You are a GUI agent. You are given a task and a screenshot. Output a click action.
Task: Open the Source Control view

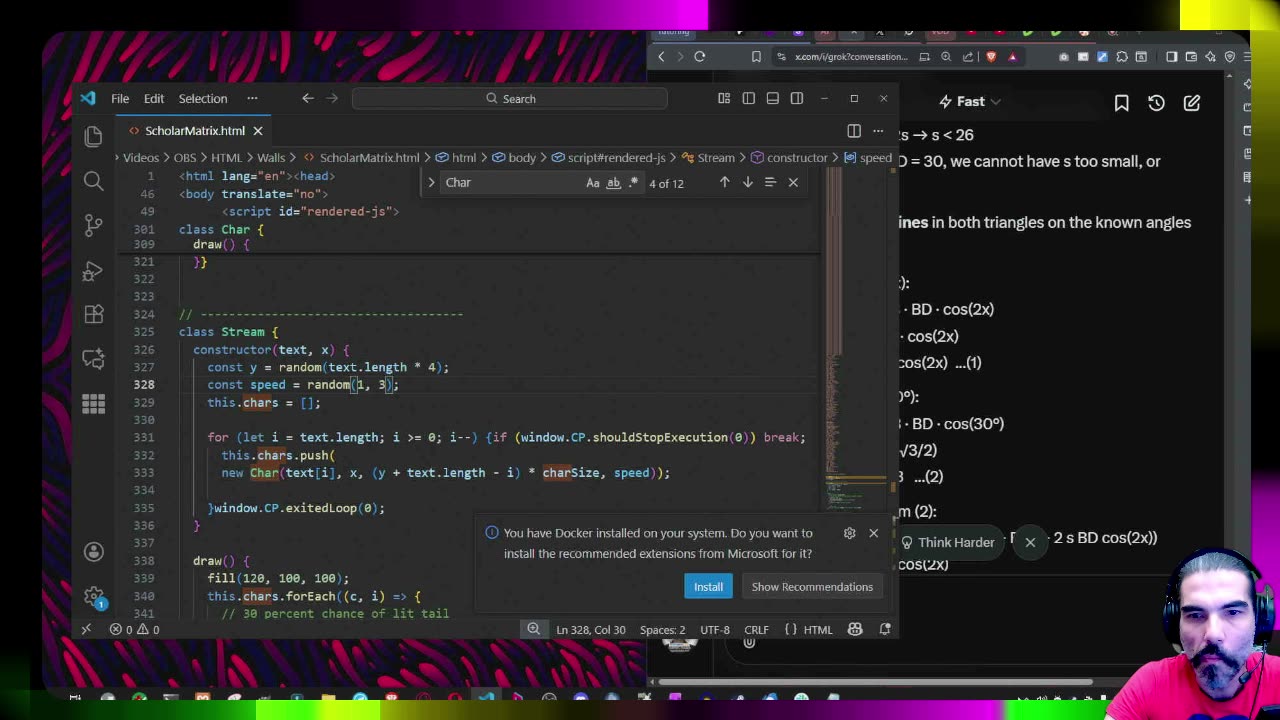[x=93, y=225]
